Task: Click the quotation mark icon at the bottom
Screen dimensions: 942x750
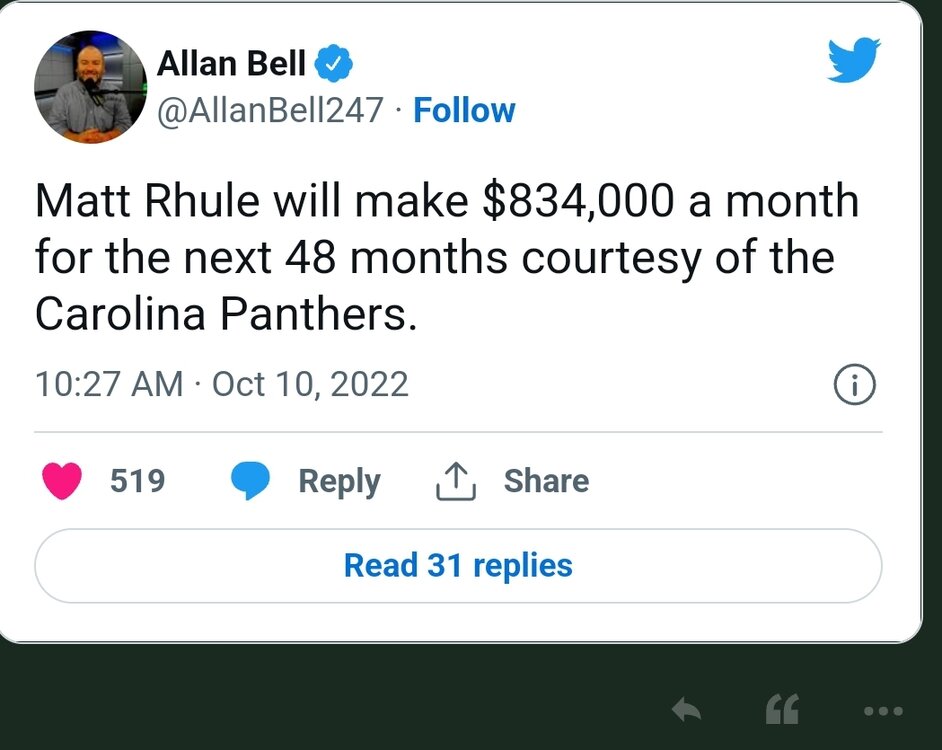Action: (783, 710)
